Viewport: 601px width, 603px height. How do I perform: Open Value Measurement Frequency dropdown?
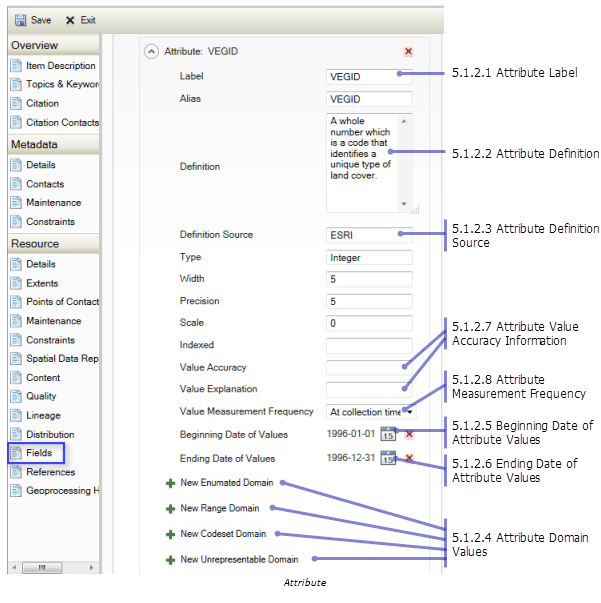point(408,411)
